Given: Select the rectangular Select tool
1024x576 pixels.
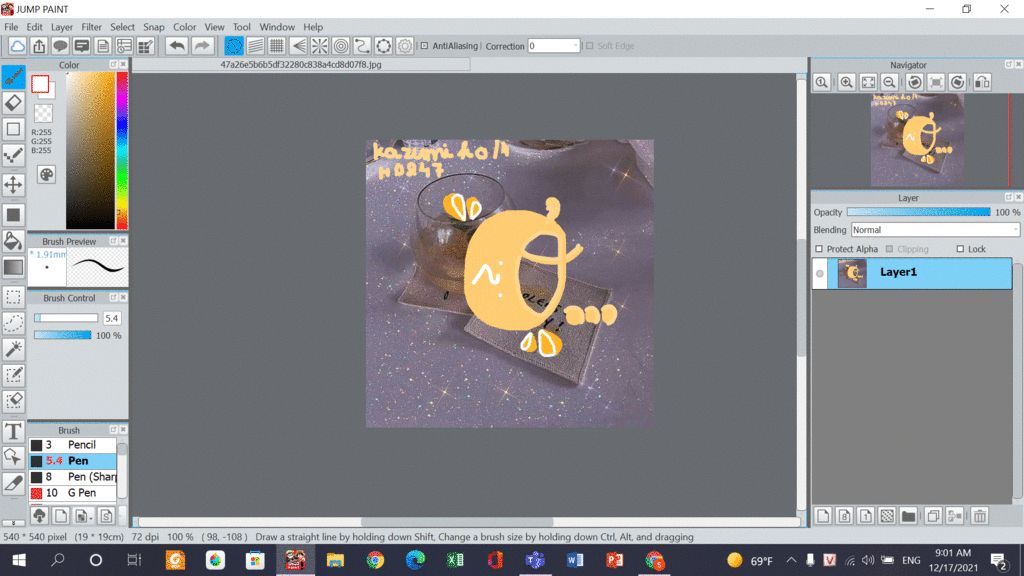Looking at the screenshot, I should pos(13,296).
